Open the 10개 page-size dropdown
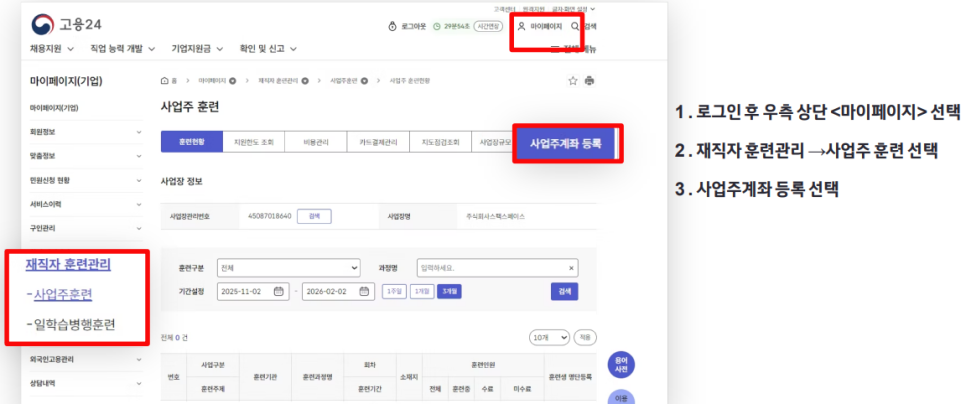 [550, 337]
